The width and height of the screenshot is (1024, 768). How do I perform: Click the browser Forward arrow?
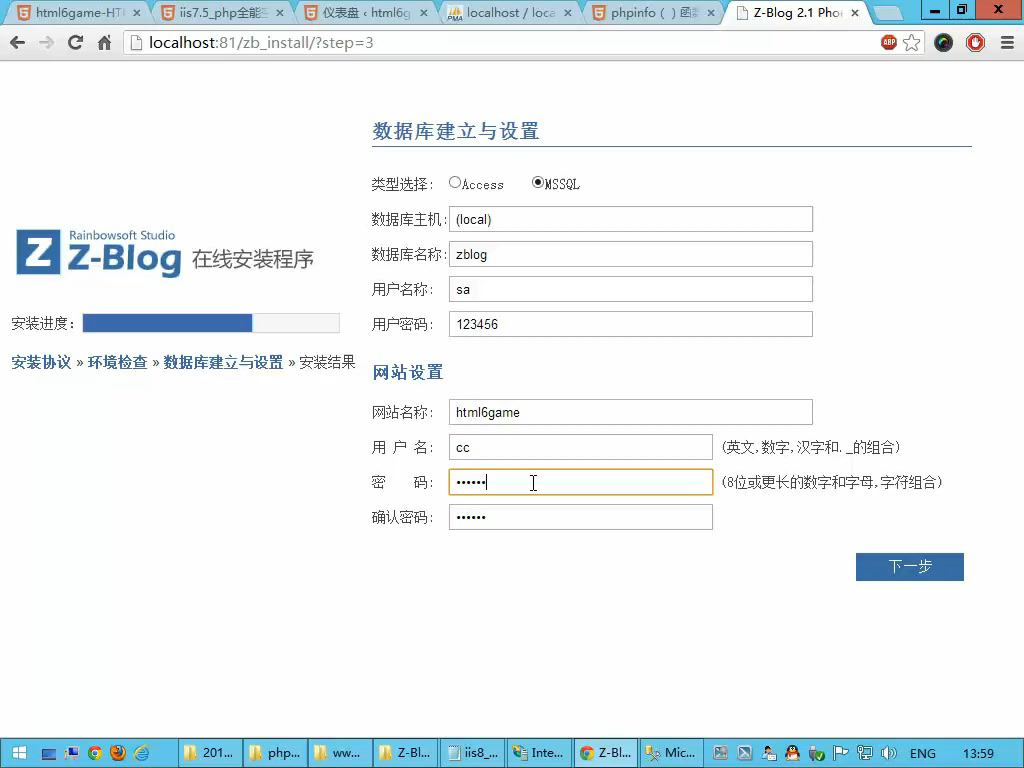[x=46, y=43]
